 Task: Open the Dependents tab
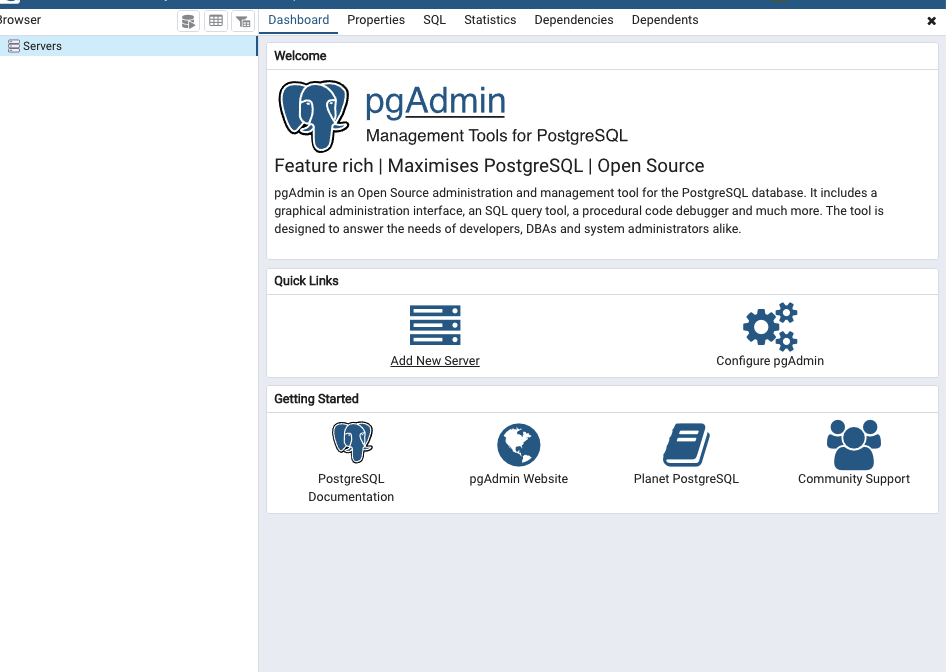665,20
